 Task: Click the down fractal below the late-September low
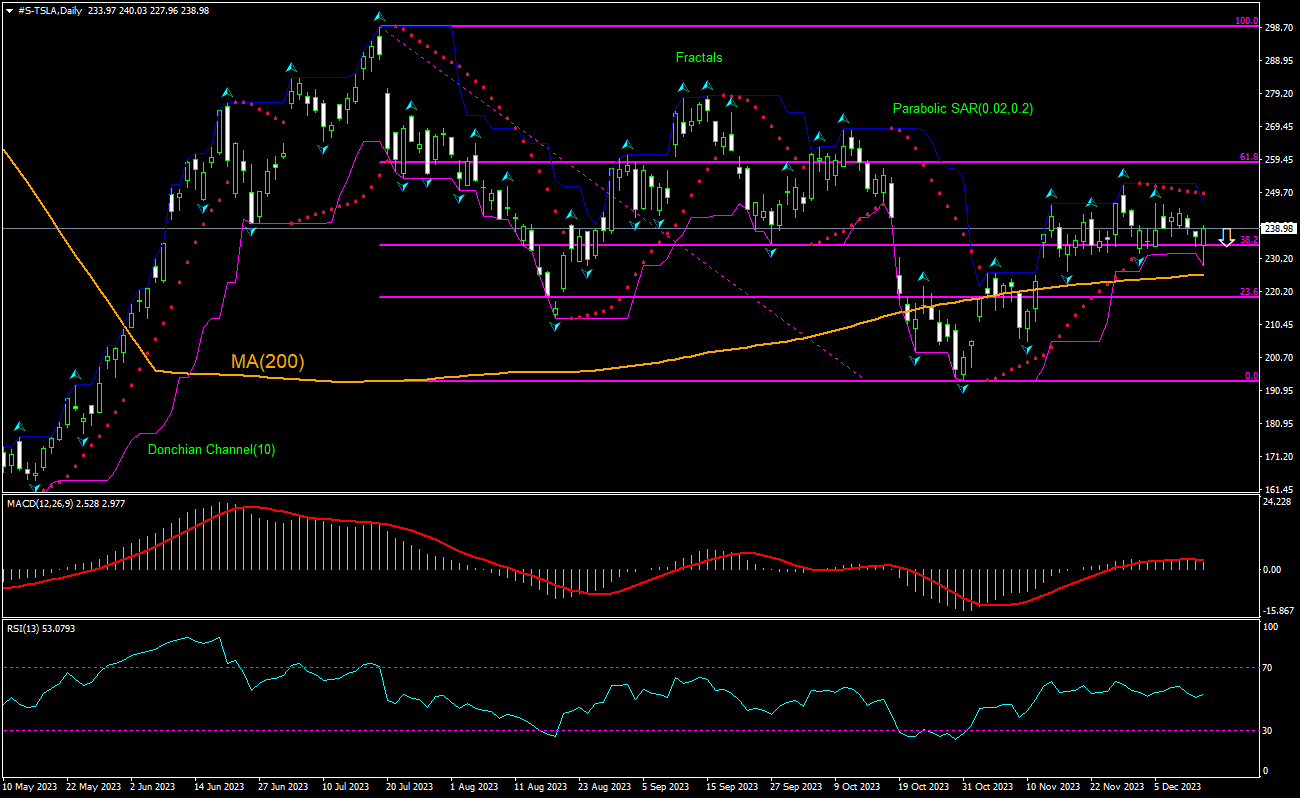[x=771, y=252]
